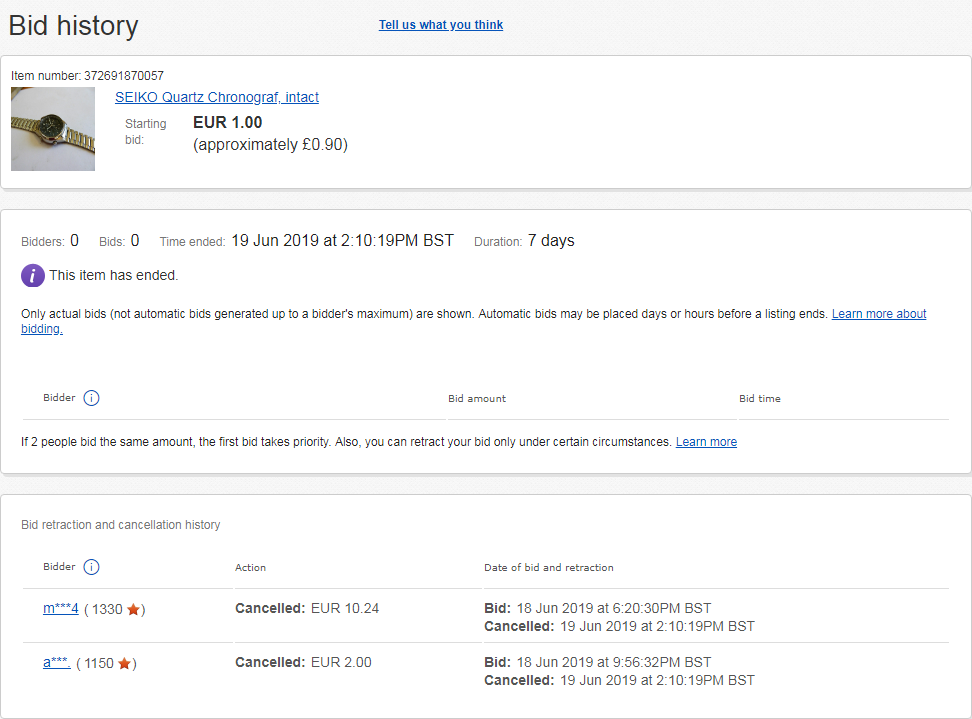Image resolution: width=972 pixels, height=719 pixels.
Task: Click the Bid amount column header
Action: click(477, 399)
